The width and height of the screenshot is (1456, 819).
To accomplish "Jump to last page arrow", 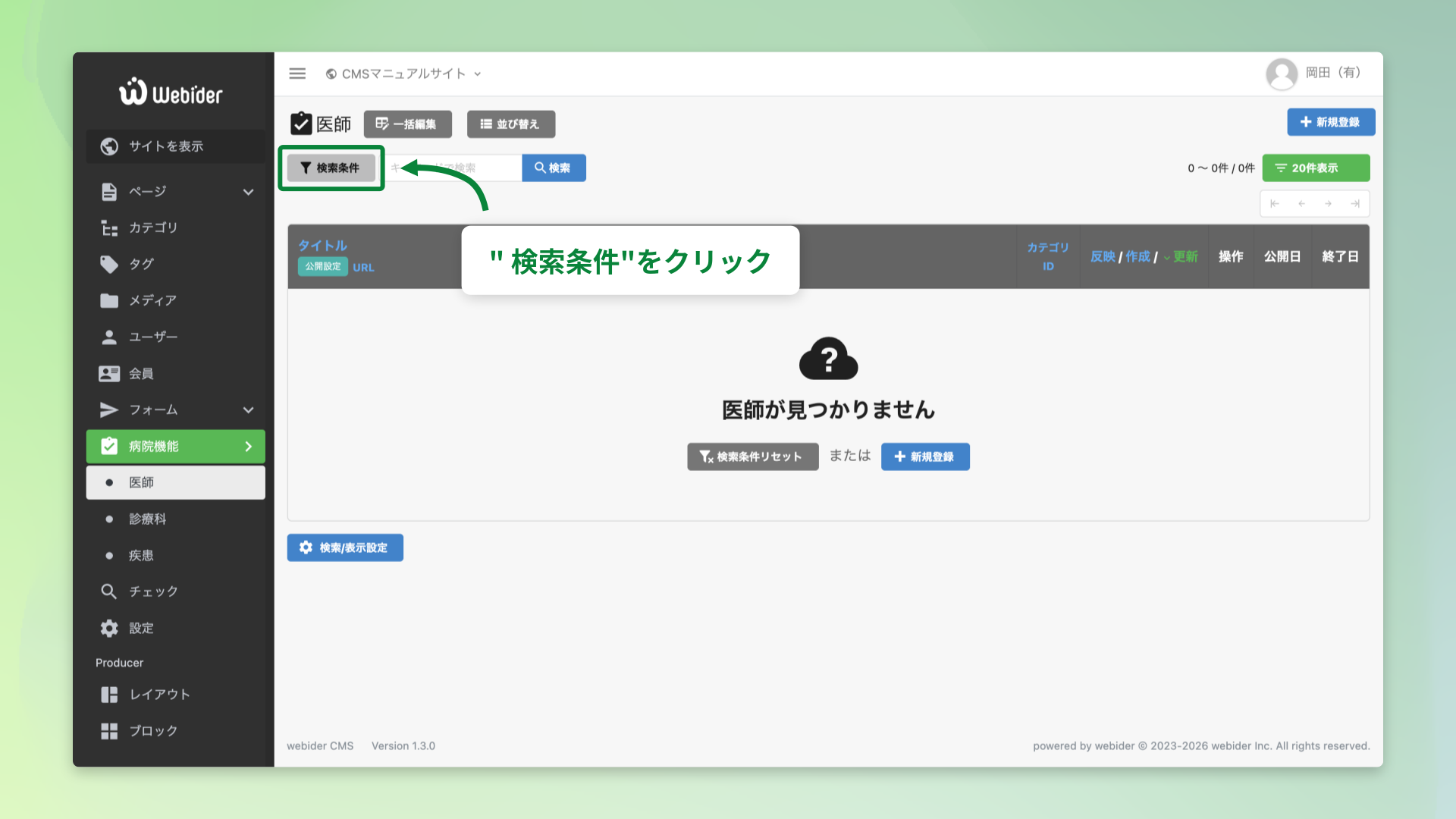I will (x=1355, y=203).
